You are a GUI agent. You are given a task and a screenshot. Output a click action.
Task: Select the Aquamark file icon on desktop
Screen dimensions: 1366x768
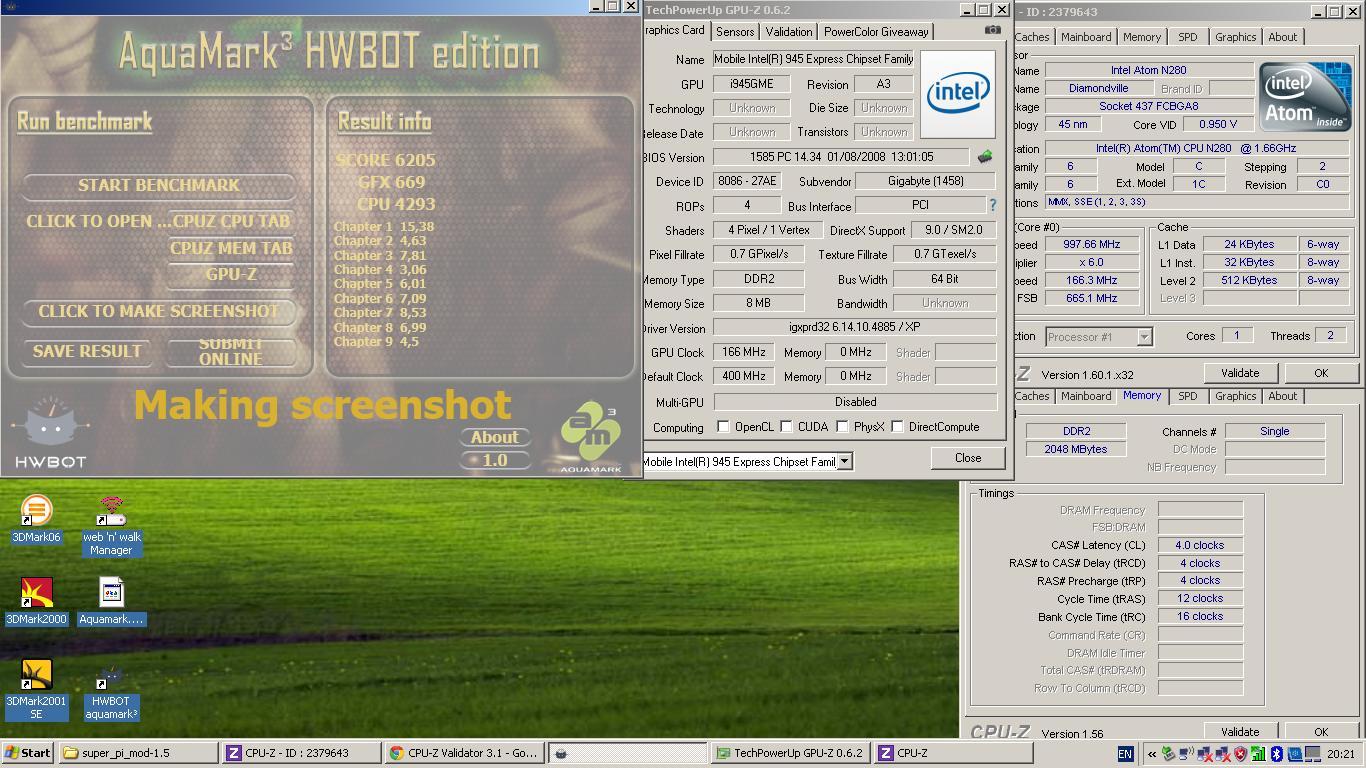pos(111,601)
